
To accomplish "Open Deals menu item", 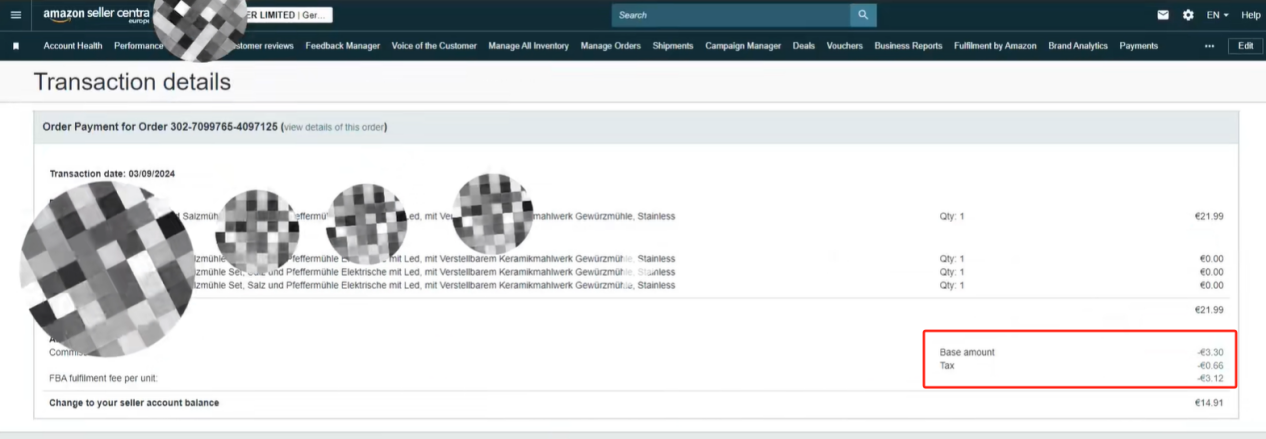I will click(804, 46).
